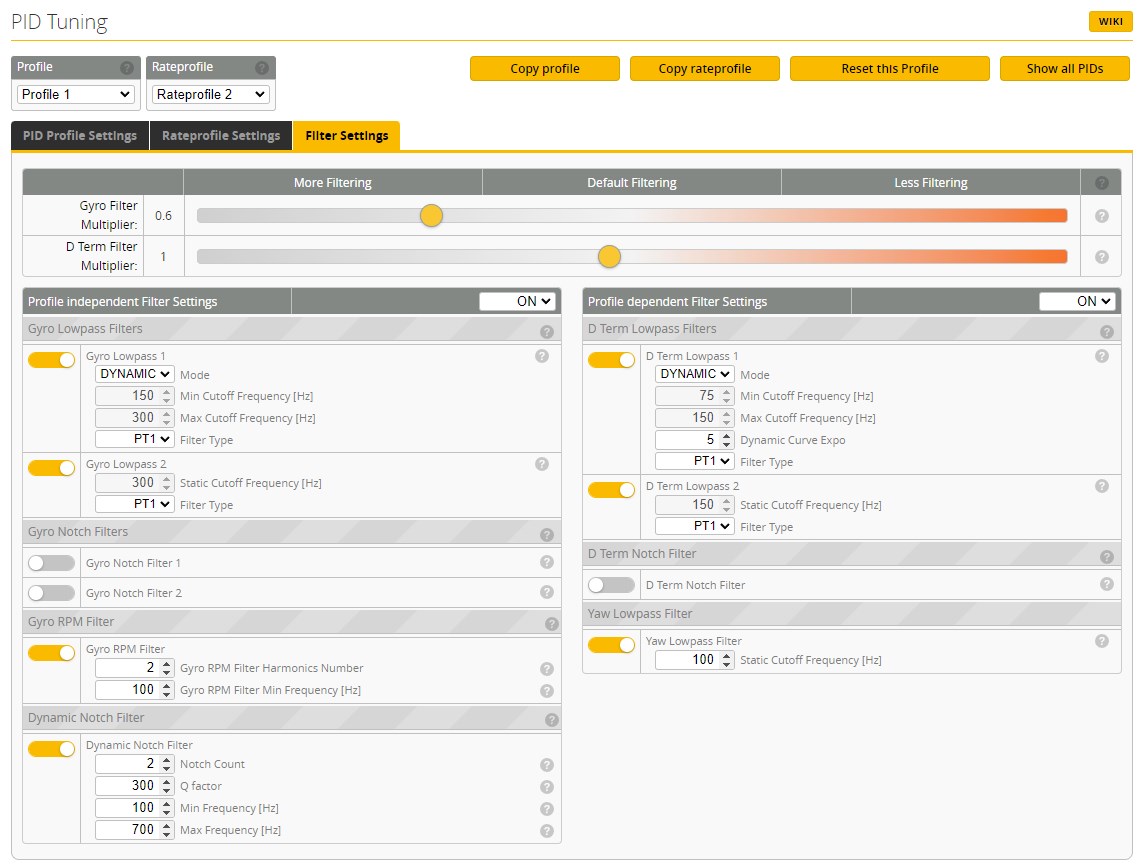Click the Copy profile button
The image size is (1139, 865).
point(545,69)
